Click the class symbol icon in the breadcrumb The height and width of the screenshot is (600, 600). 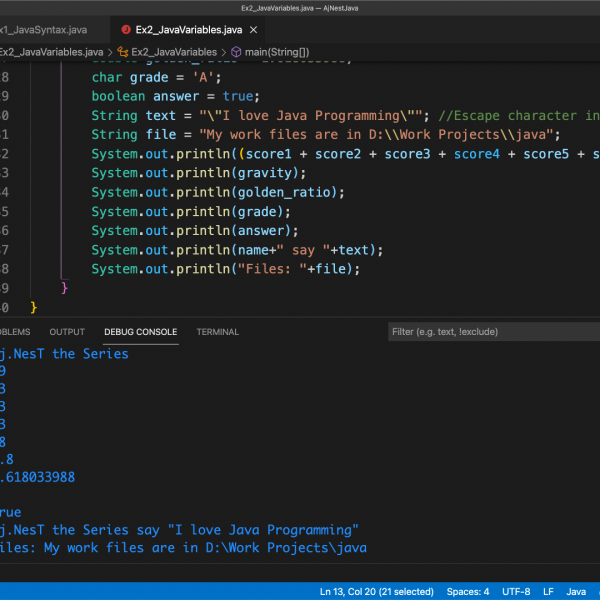point(122,52)
